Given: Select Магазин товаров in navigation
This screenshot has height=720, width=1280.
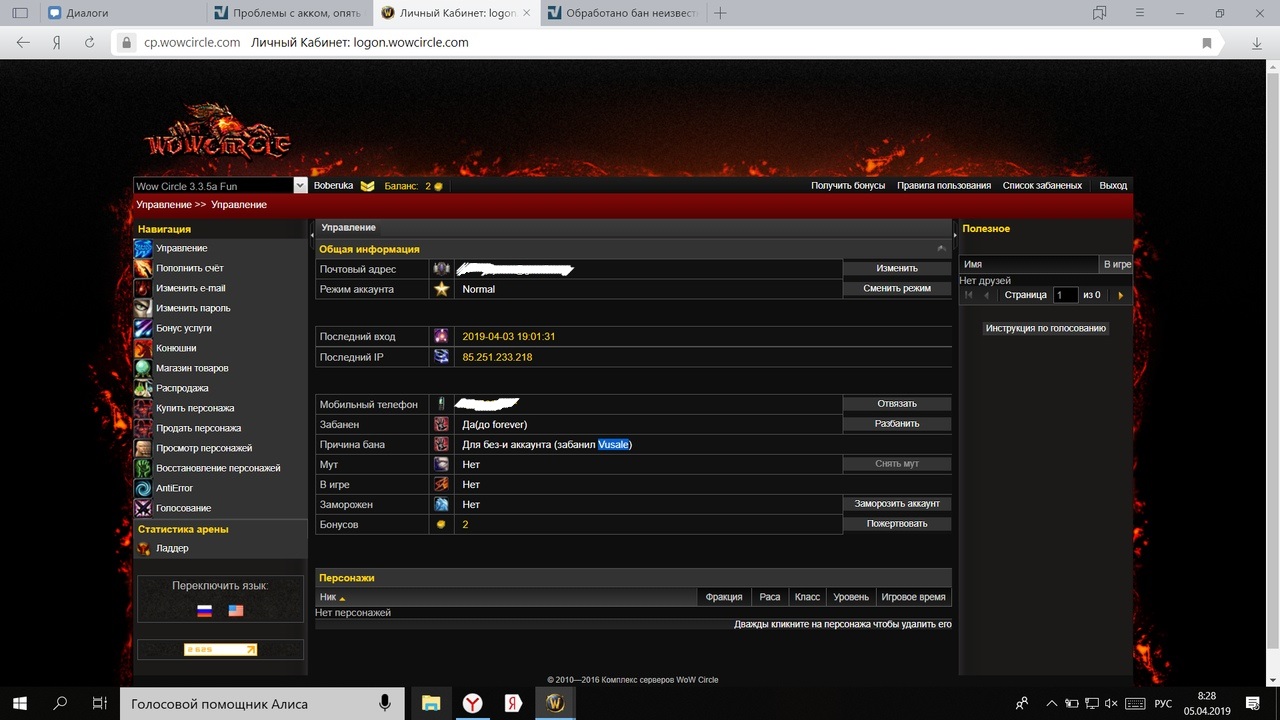Looking at the screenshot, I should pyautogui.click(x=192, y=368).
